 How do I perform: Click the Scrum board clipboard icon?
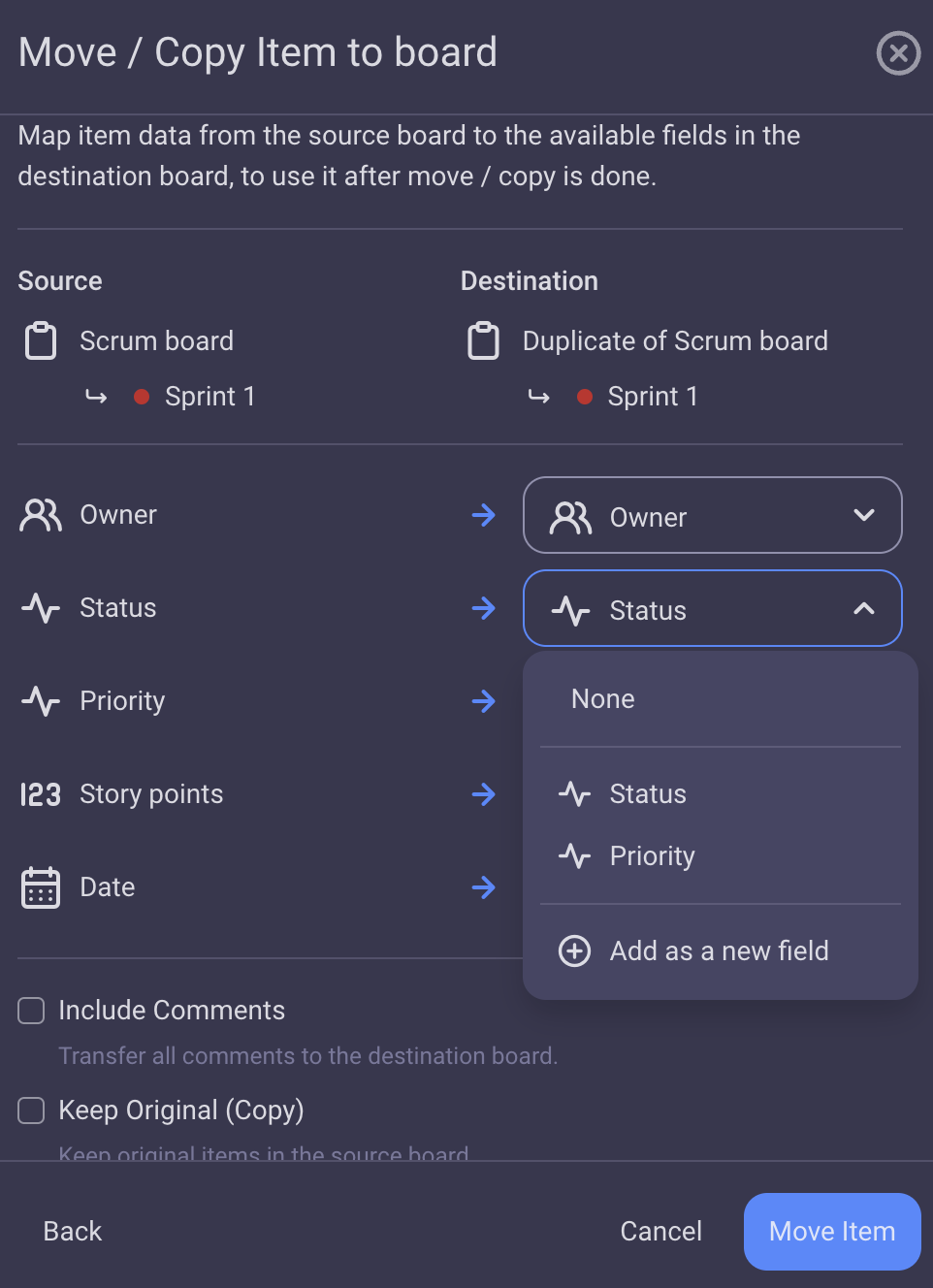click(41, 341)
